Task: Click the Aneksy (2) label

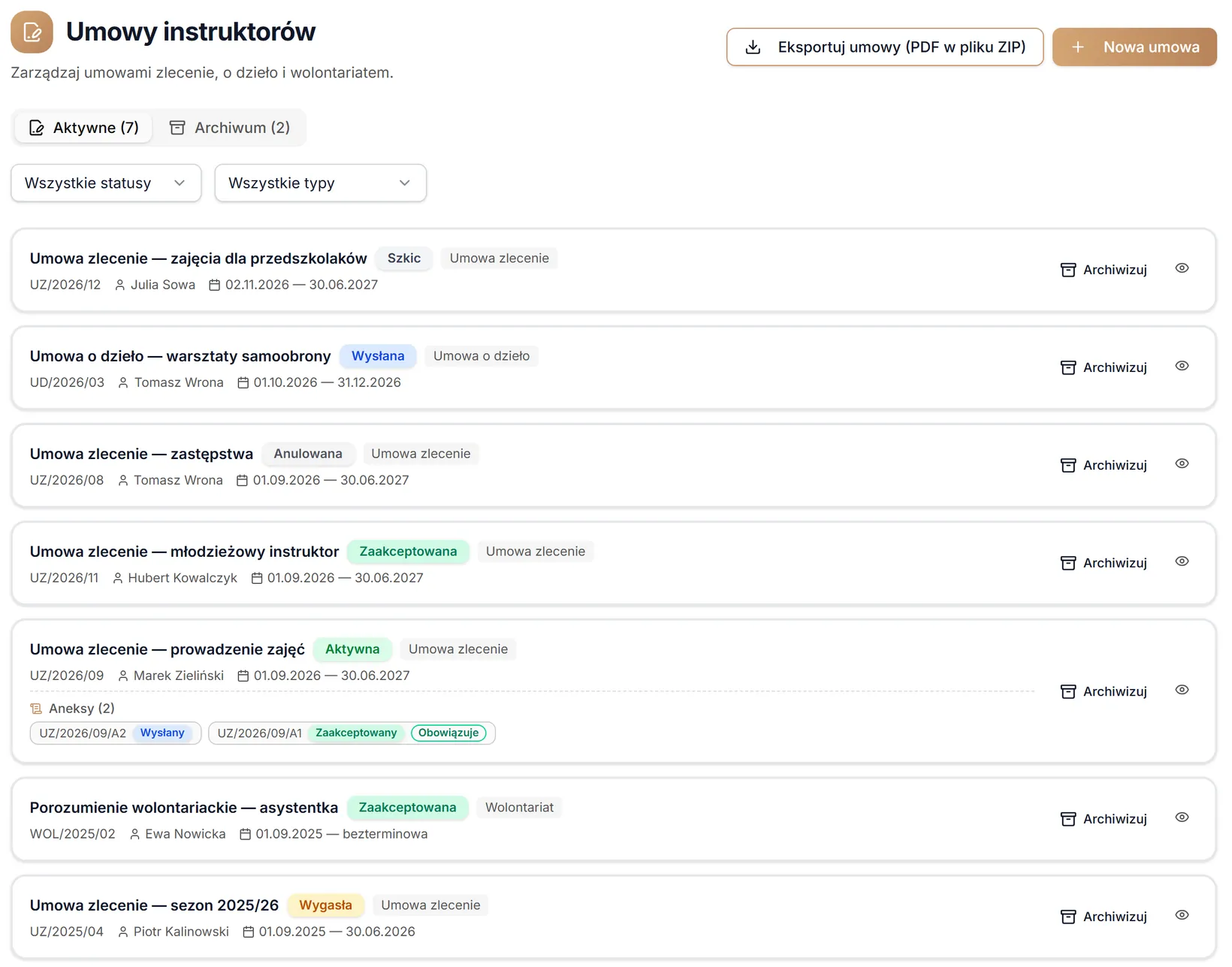Action: 72,709
